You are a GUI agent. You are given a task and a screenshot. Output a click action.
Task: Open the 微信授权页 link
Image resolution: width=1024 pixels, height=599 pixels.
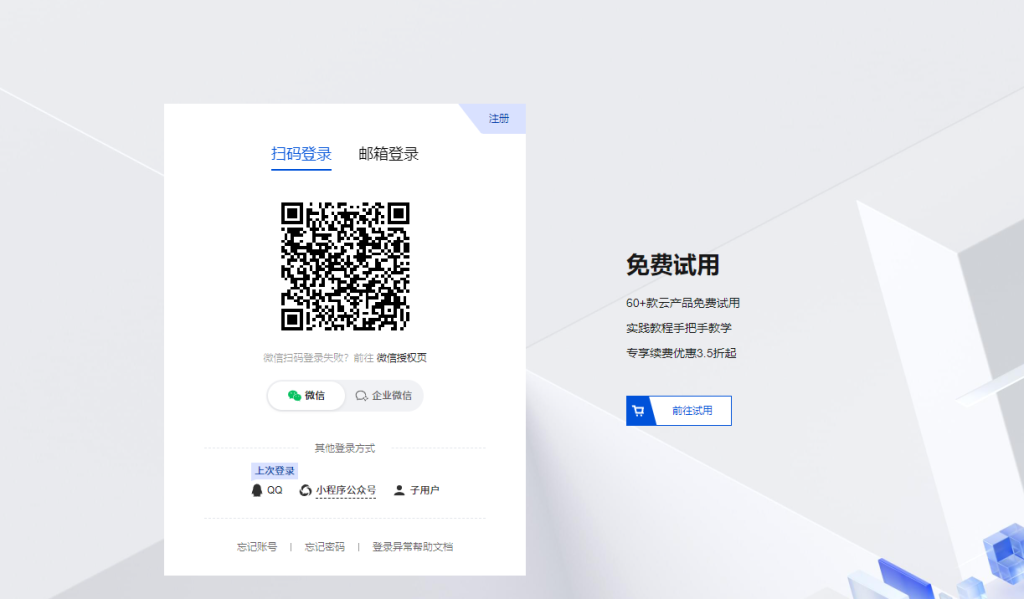[x=402, y=358]
